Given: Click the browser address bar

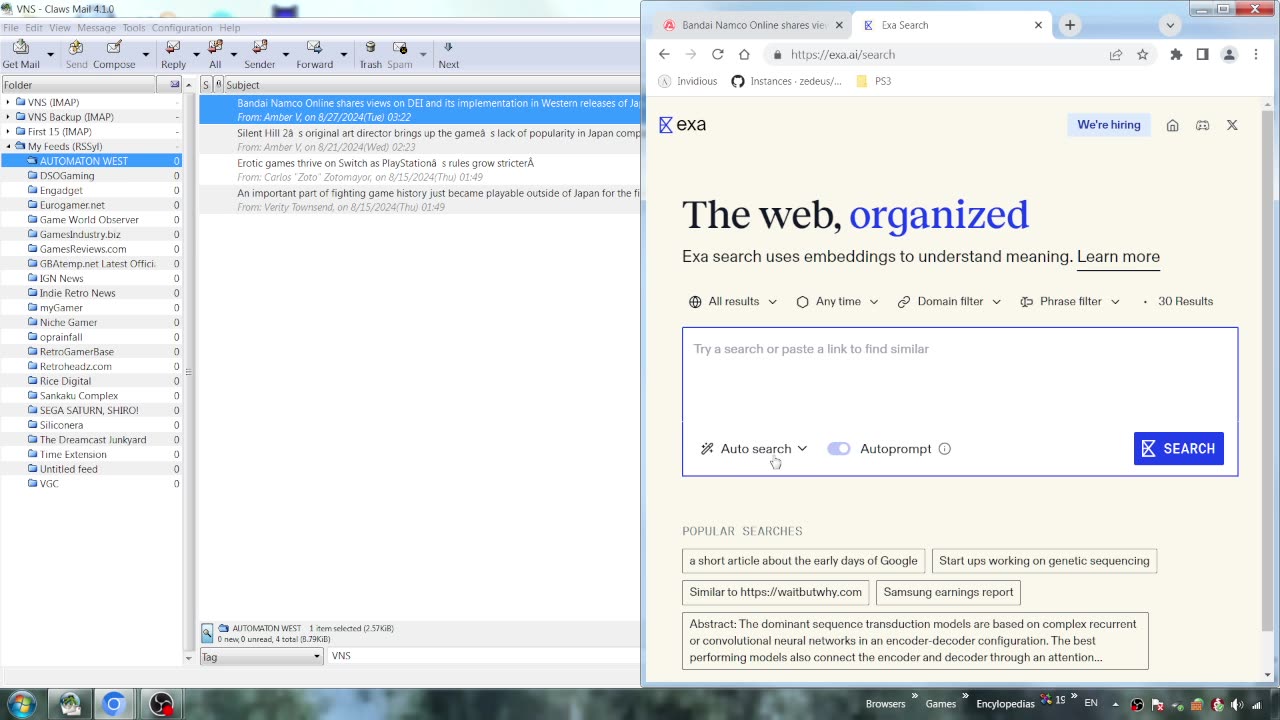Looking at the screenshot, I should 940,55.
